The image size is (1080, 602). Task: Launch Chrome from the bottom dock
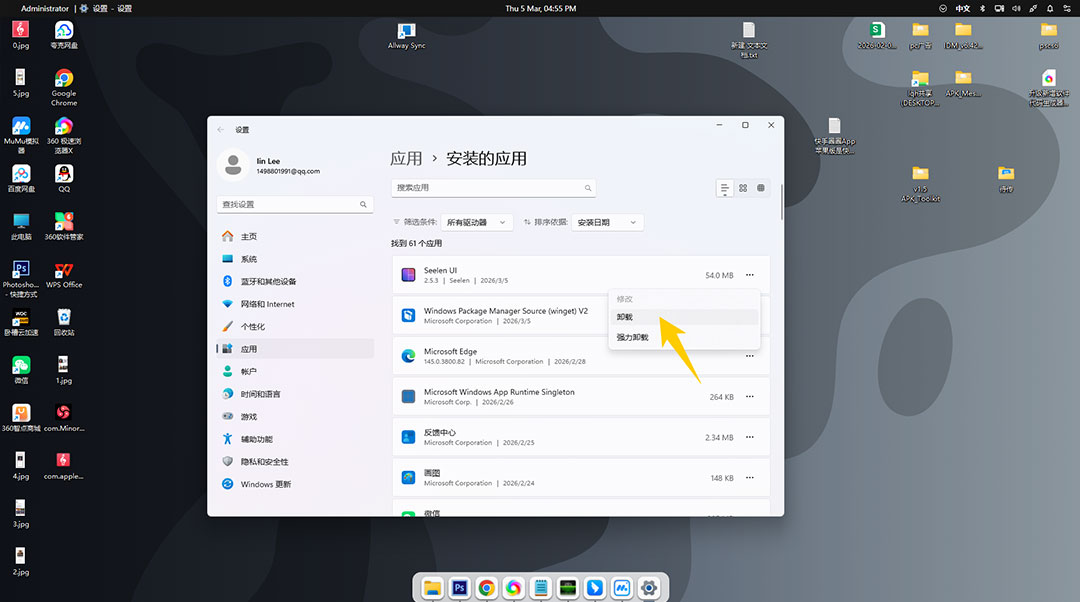[x=486, y=588]
